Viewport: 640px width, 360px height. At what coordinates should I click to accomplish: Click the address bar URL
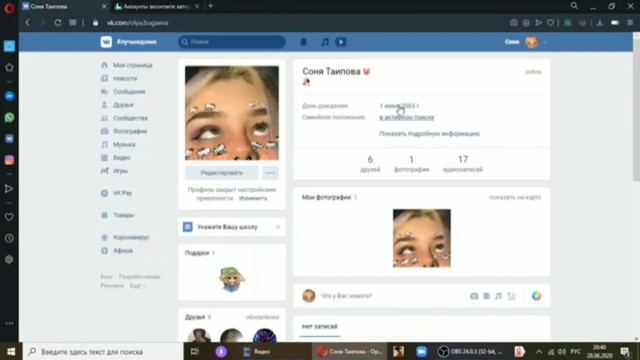pos(138,23)
